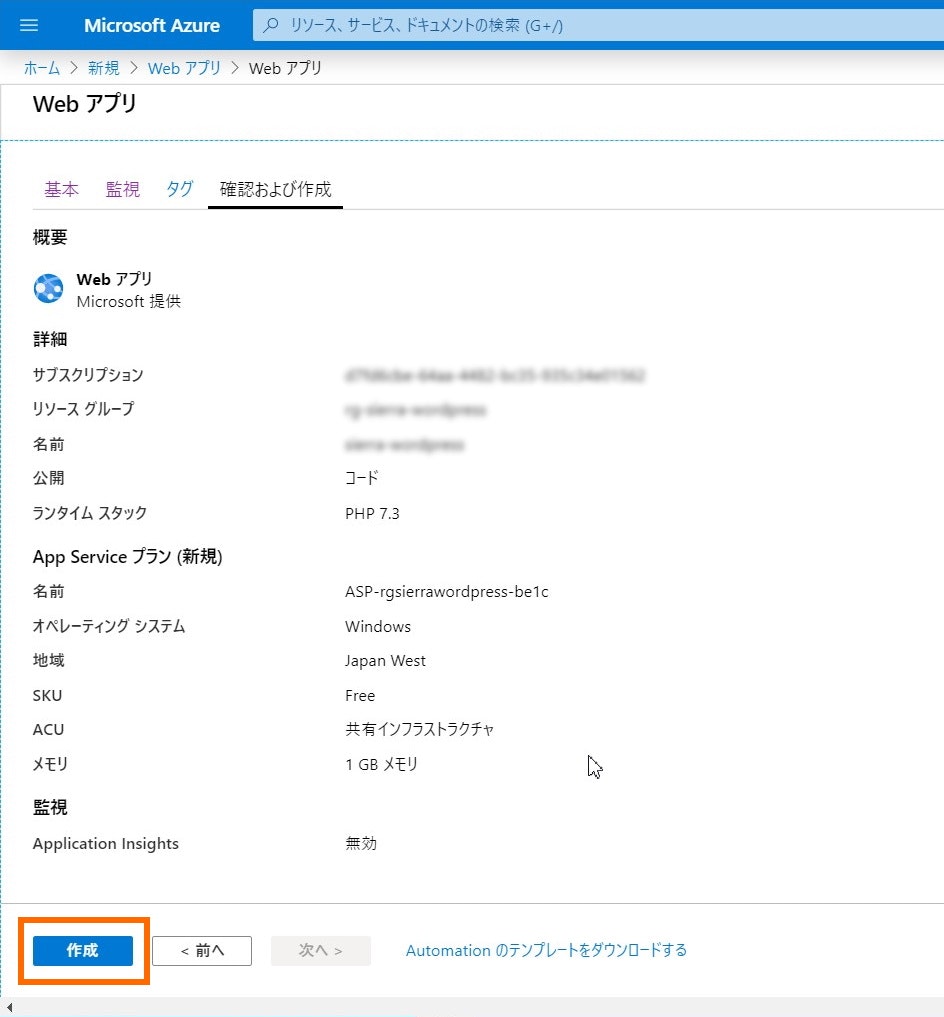This screenshot has width=944, height=1017.
Task: Click the ランタイム スタック label
Action: click(x=90, y=513)
